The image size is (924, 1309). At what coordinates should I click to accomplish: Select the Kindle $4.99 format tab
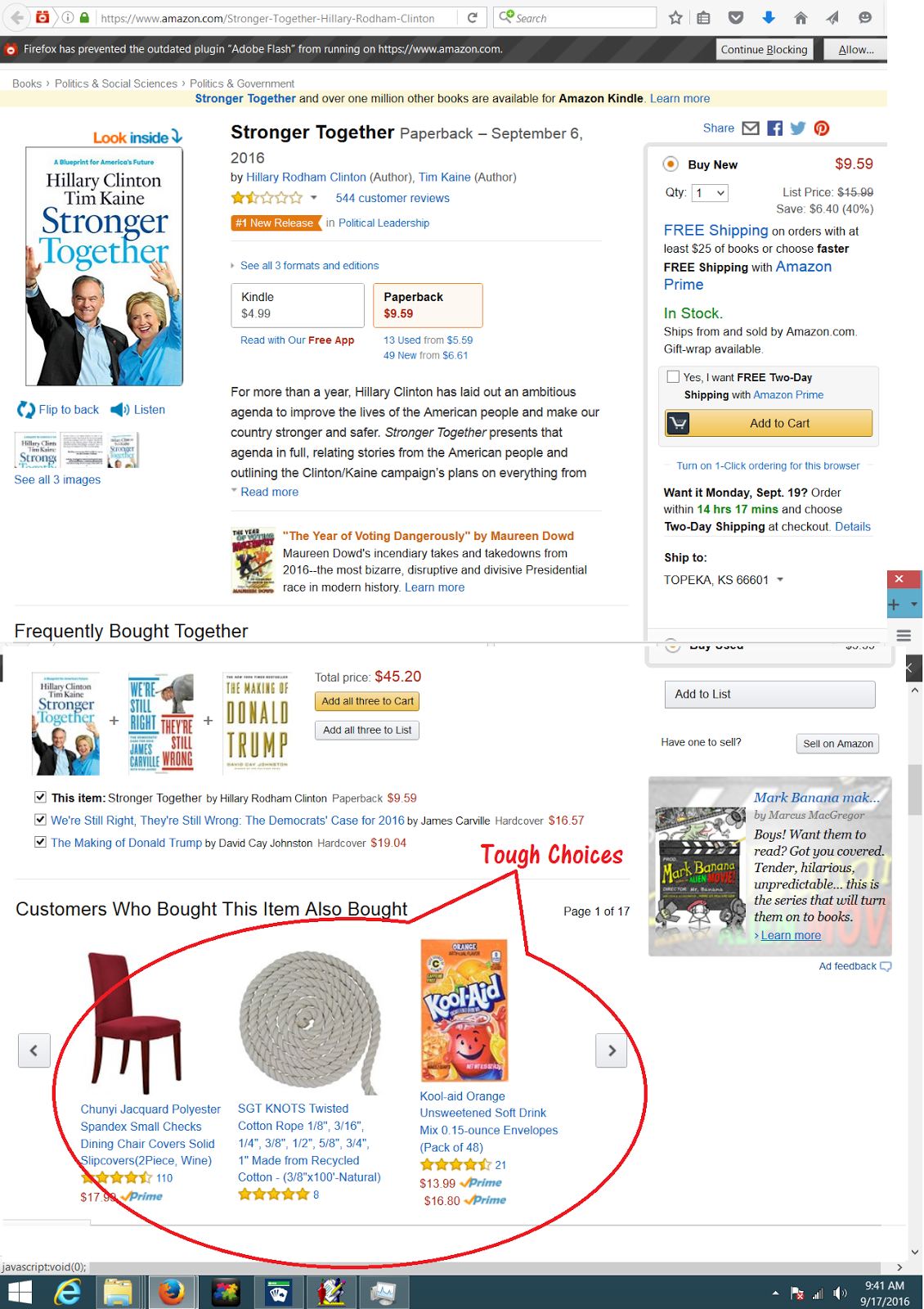coord(298,305)
